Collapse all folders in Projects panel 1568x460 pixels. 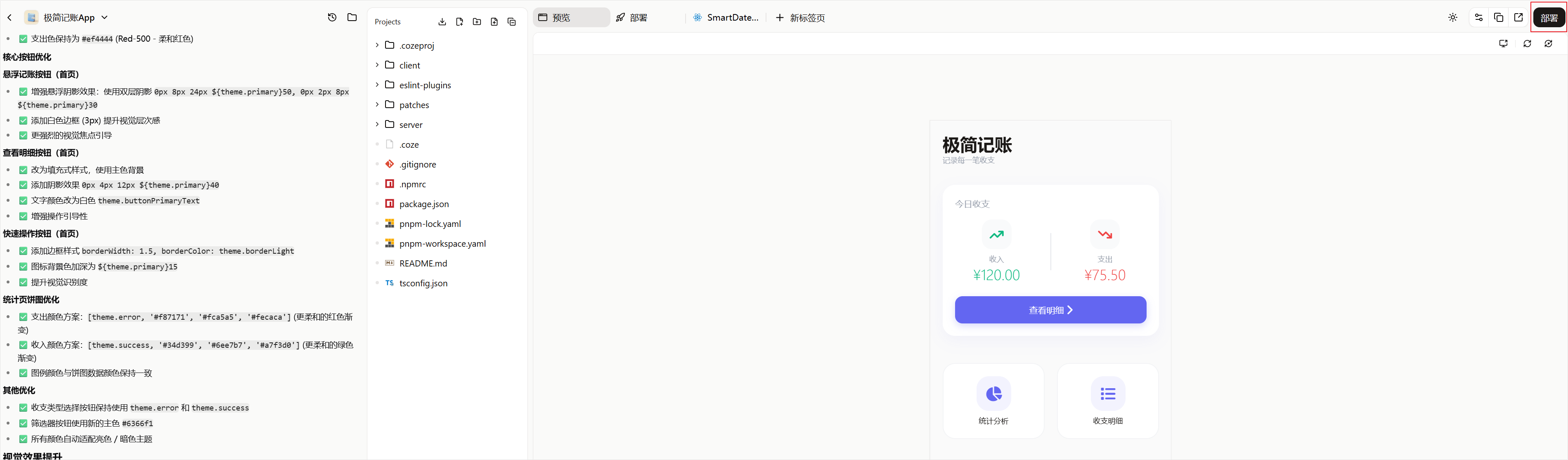click(x=512, y=22)
